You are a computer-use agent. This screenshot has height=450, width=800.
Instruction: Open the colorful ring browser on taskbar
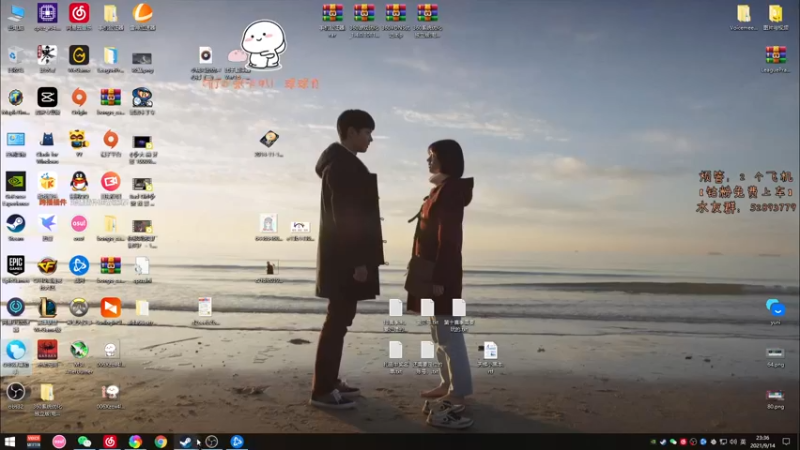(135, 441)
